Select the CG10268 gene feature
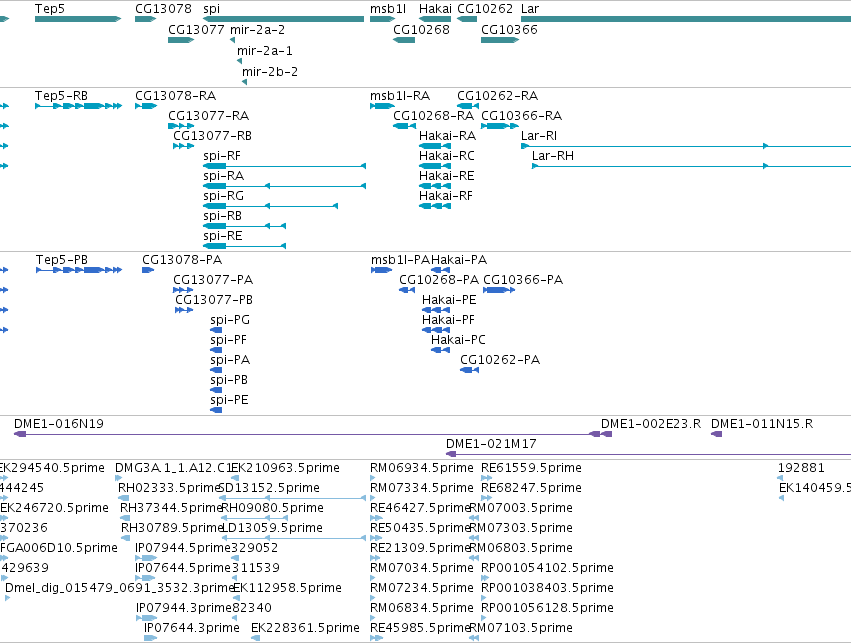The width and height of the screenshot is (851, 643). click(x=404, y=40)
